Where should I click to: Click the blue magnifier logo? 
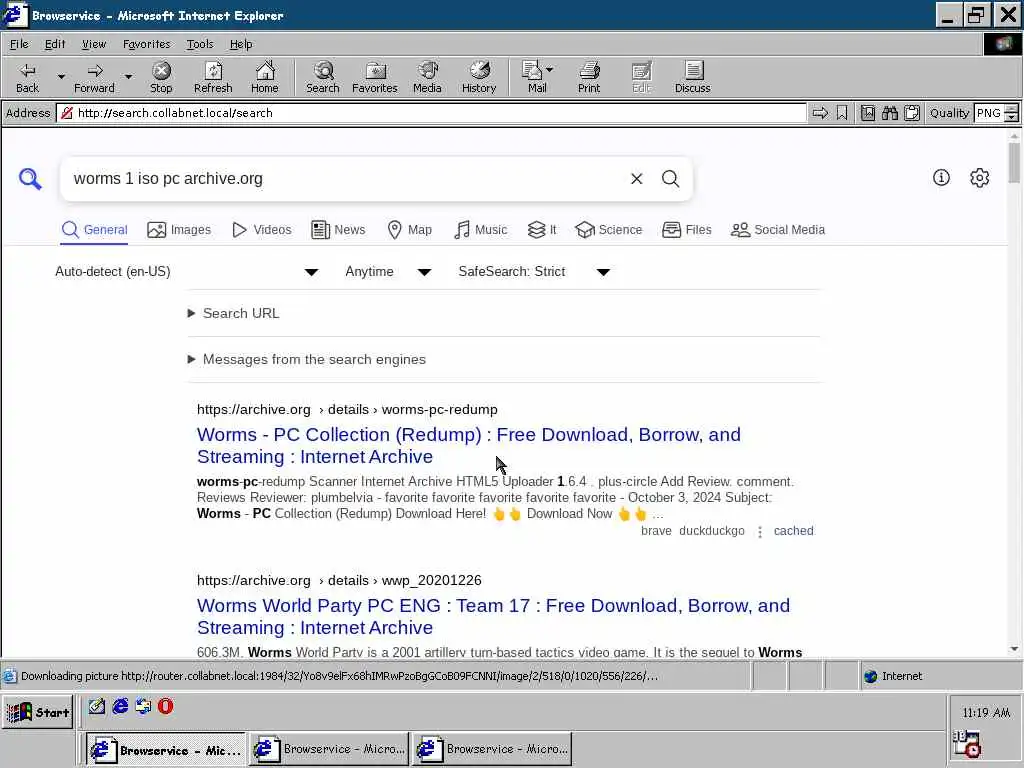pos(30,178)
